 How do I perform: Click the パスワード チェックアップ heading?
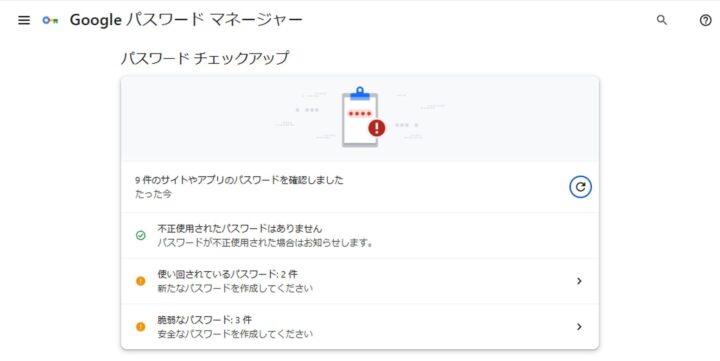[x=205, y=58]
